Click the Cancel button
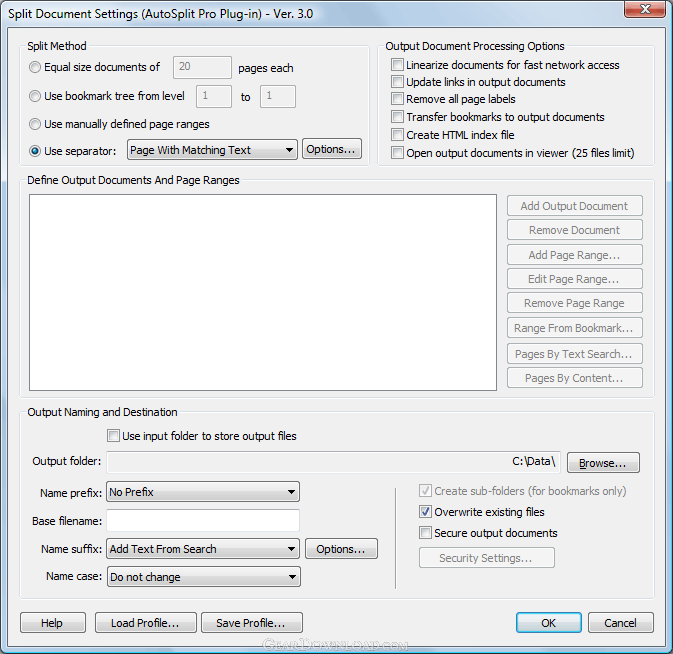Screen dimensions: 673x654 pos(621,623)
